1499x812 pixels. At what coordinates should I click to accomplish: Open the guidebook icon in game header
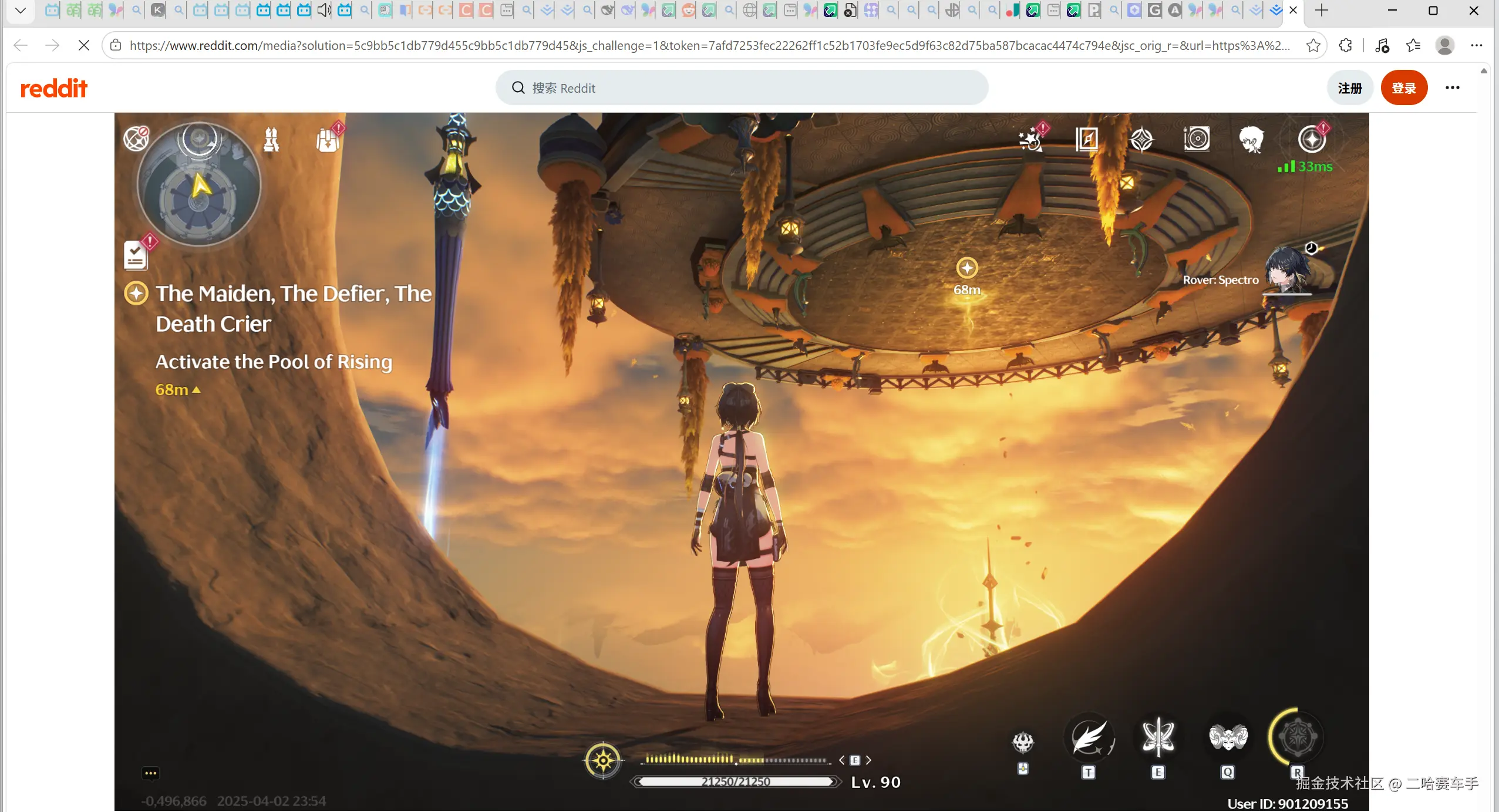click(x=1086, y=140)
